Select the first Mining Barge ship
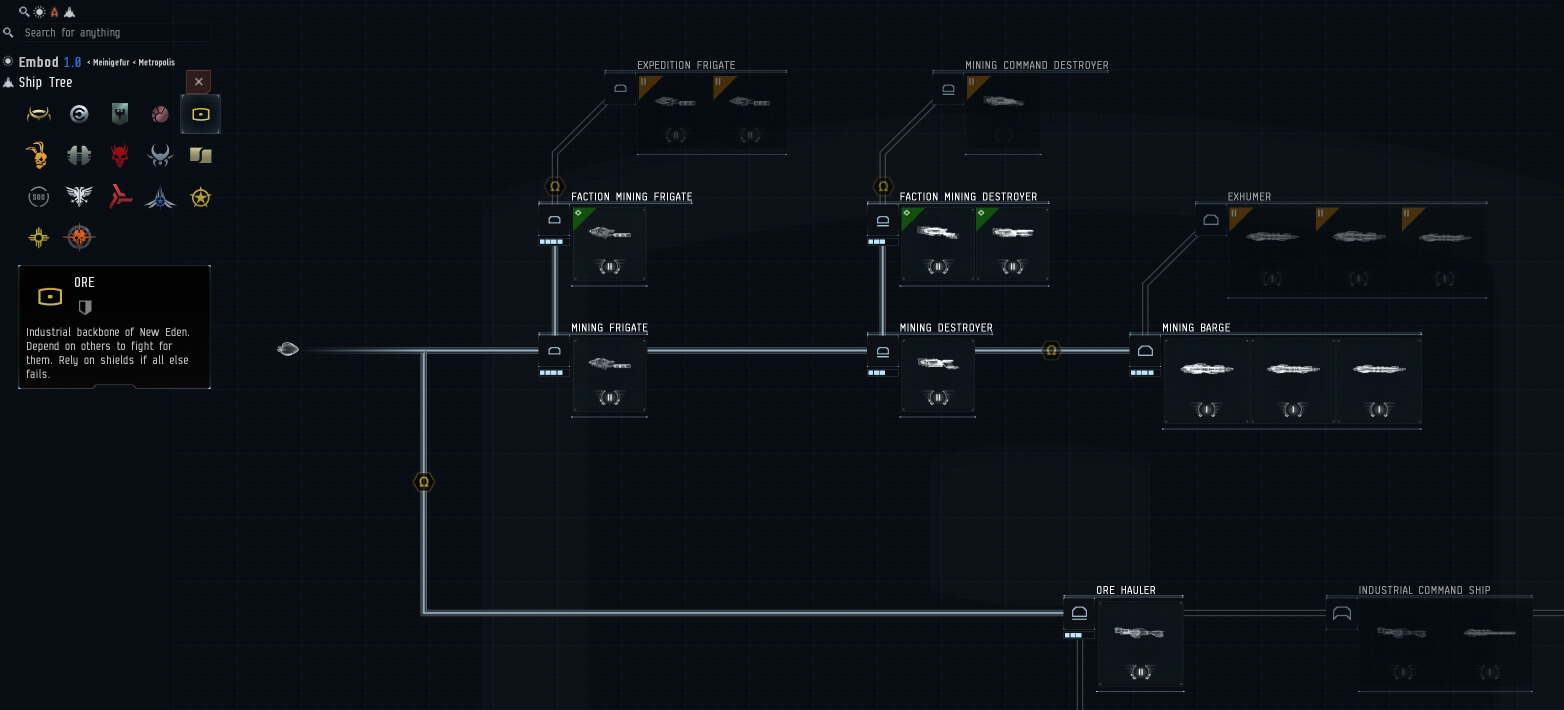 point(1206,382)
